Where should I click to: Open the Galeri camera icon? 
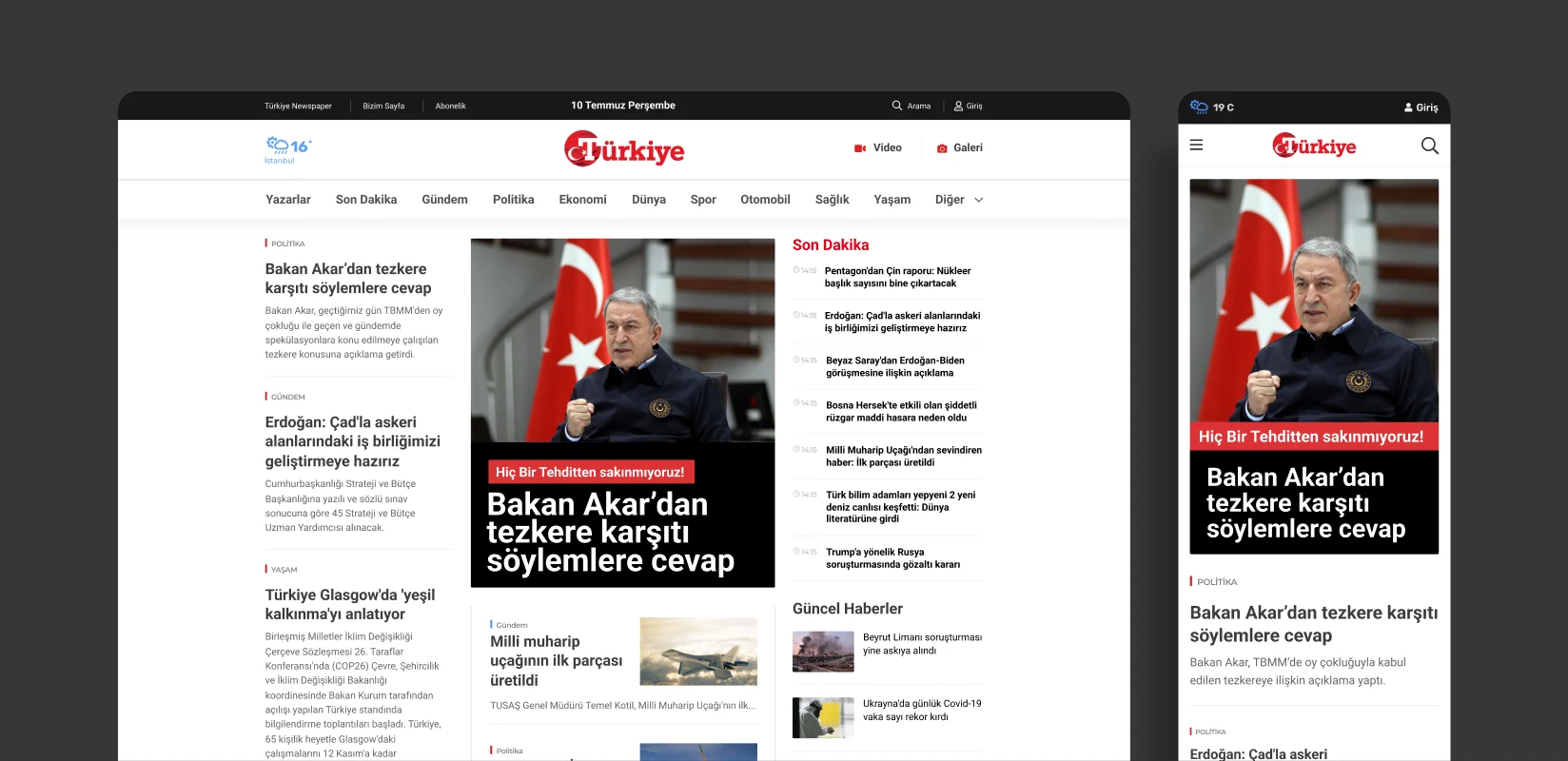pyautogui.click(x=942, y=148)
